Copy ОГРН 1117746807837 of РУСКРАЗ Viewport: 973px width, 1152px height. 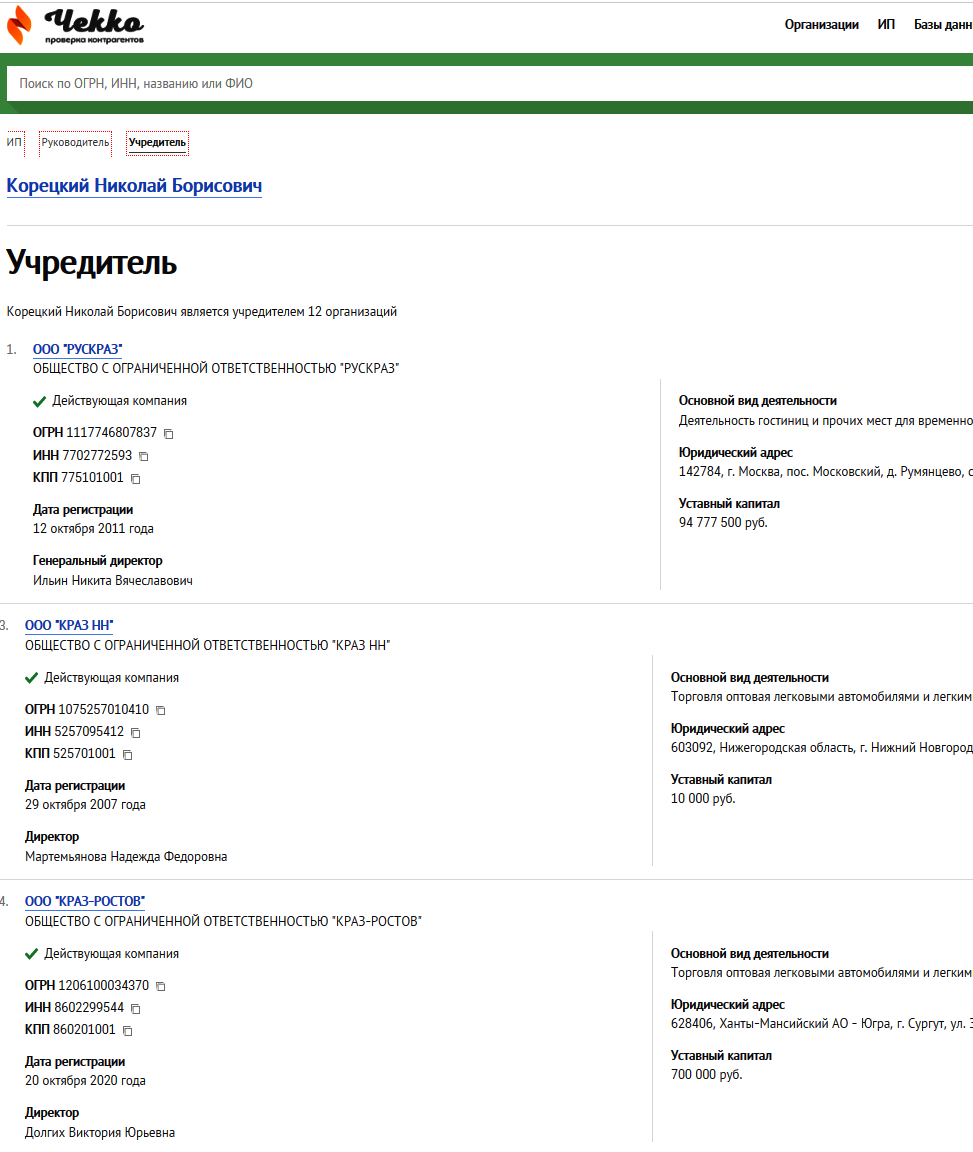click(169, 434)
